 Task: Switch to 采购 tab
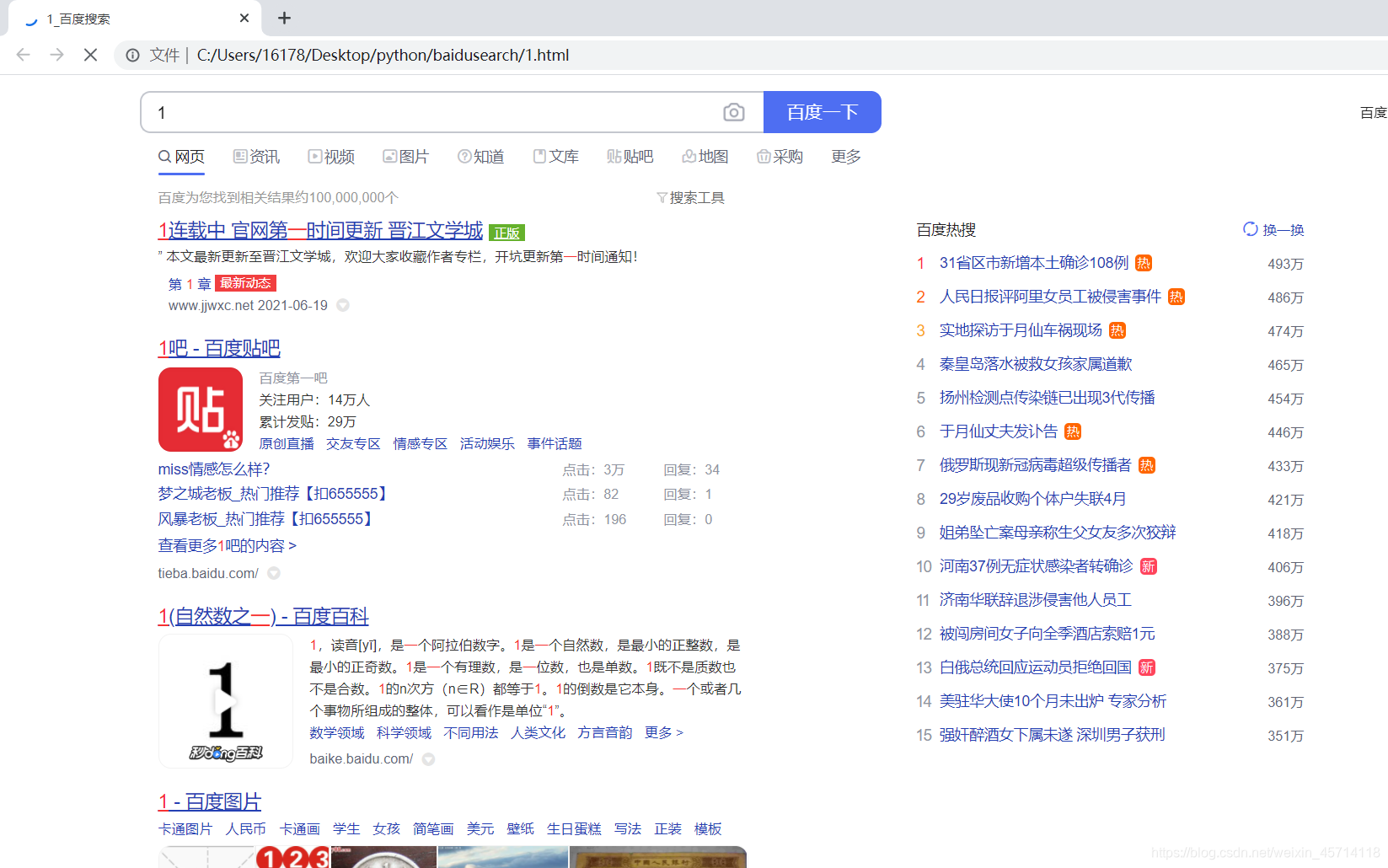[x=780, y=157]
